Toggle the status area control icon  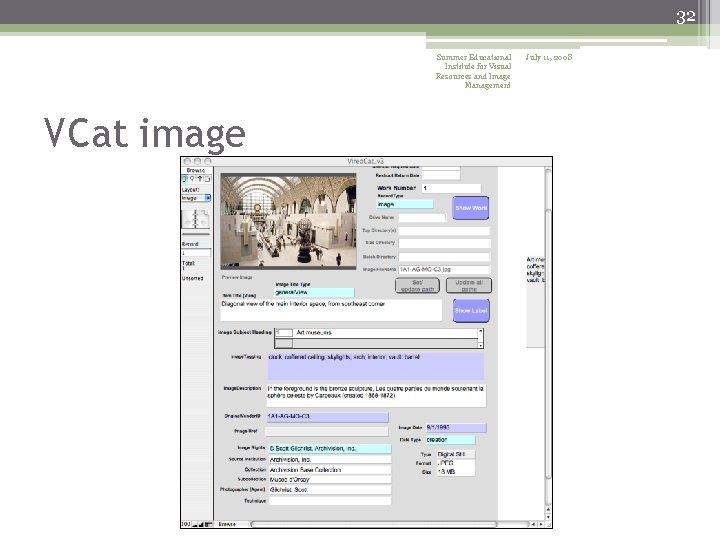tap(208, 524)
